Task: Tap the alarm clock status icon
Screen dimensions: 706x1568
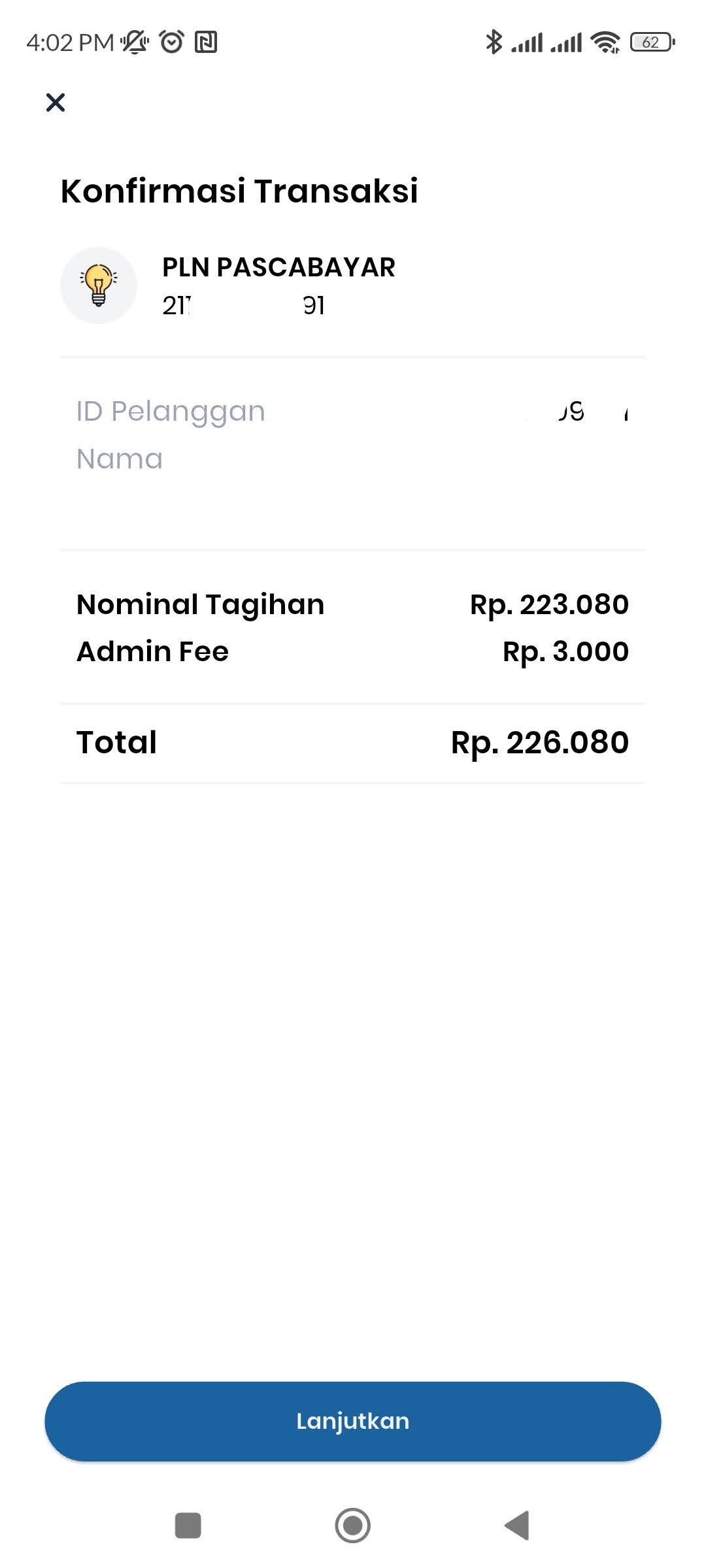Action: click(172, 42)
